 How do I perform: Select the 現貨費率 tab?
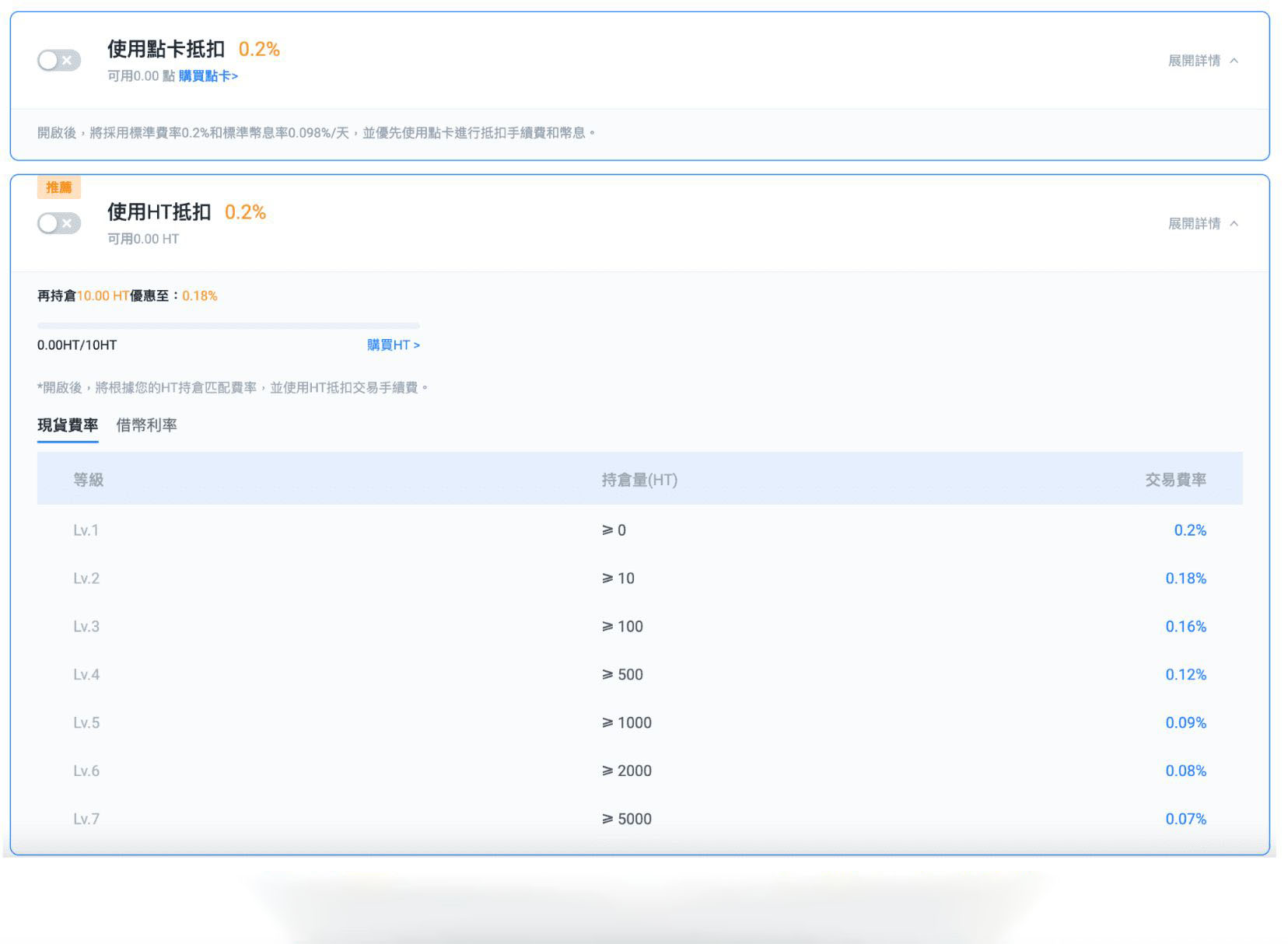[x=68, y=425]
